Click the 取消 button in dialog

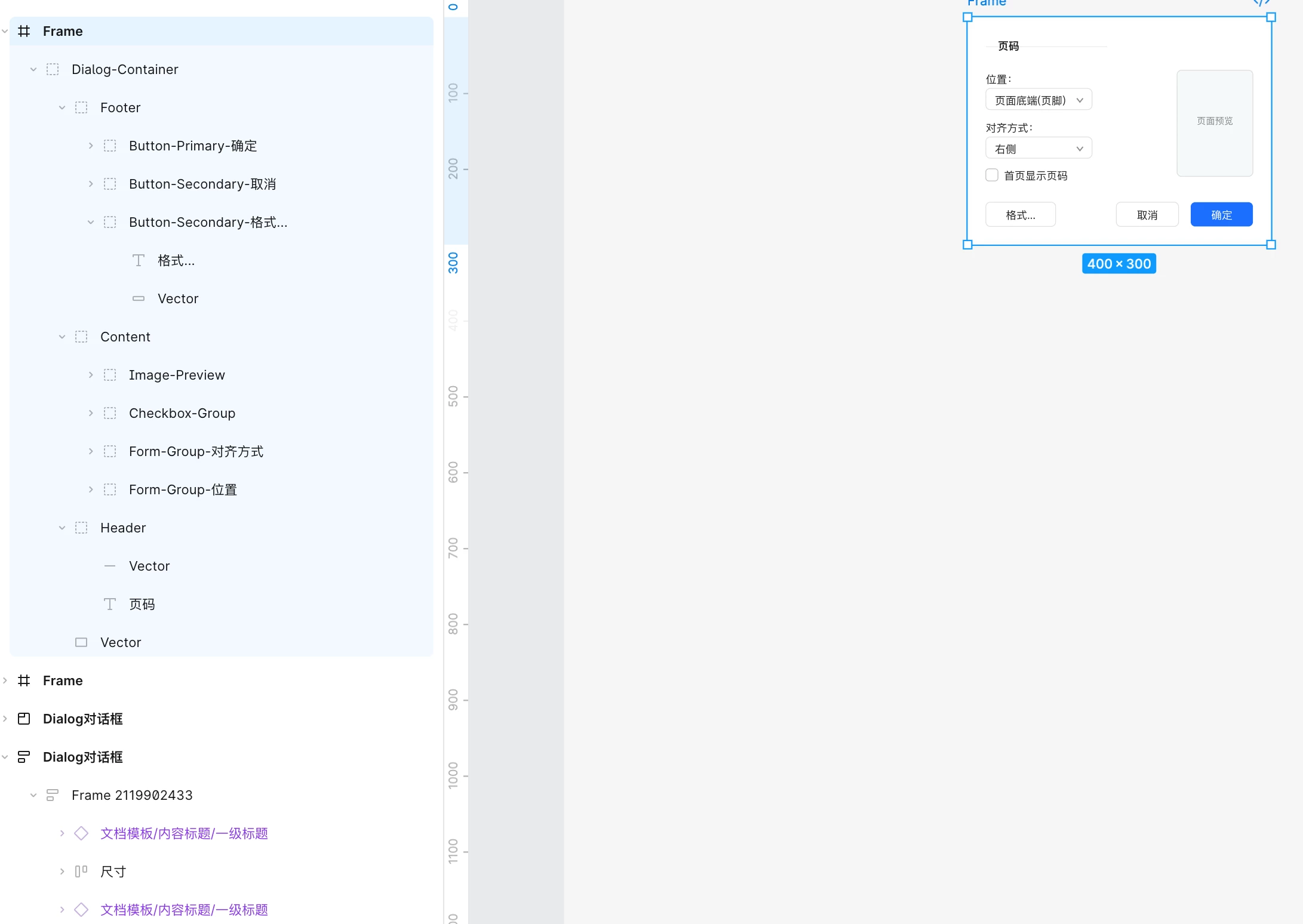(1147, 214)
